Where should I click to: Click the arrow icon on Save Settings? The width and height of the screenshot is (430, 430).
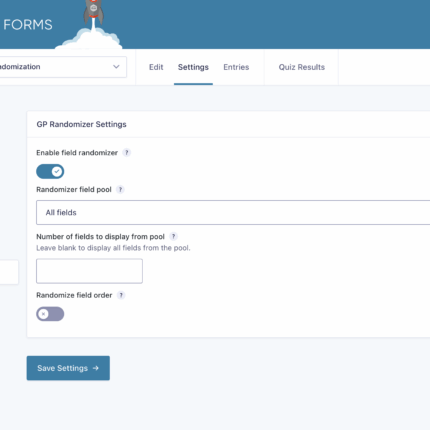(x=96, y=368)
